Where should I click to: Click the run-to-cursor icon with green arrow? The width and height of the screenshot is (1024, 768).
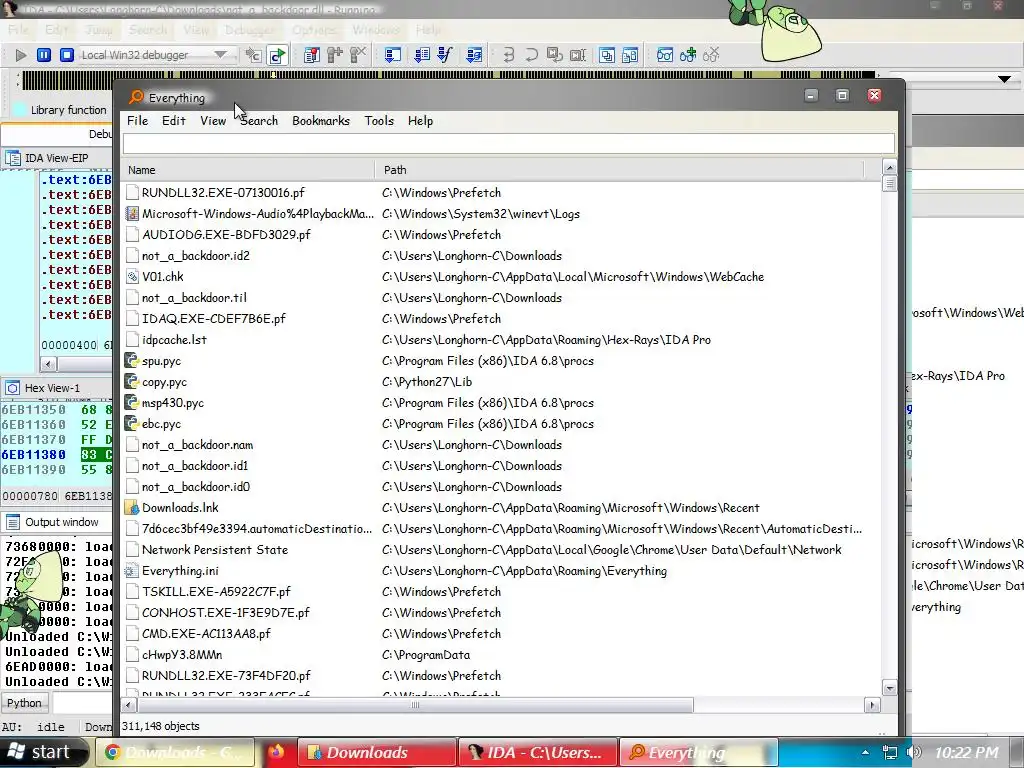(x=278, y=56)
